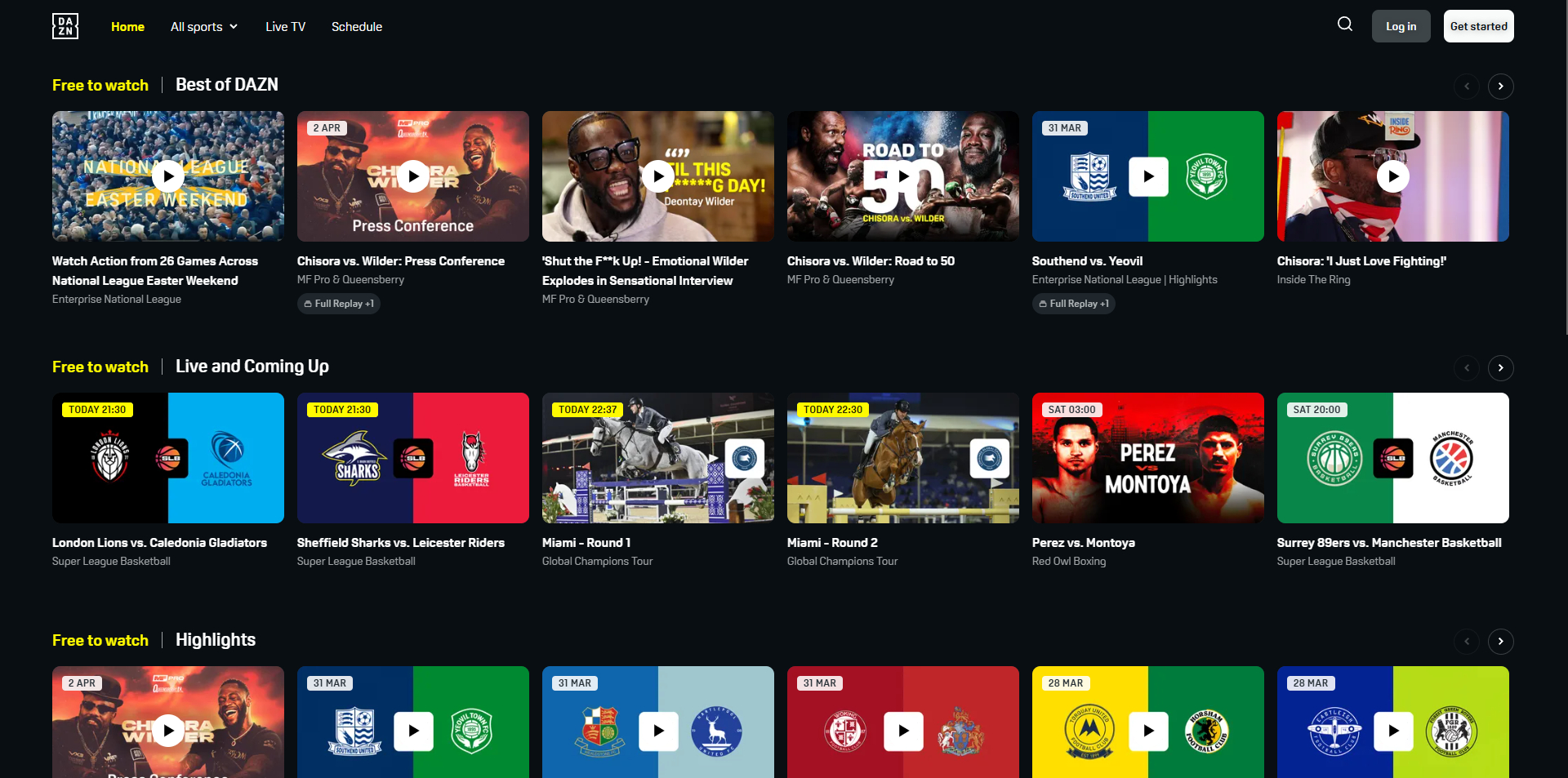Open the Perez vs. Montoya thumbnail
Screen dimensions: 1568x778
(x=1148, y=458)
